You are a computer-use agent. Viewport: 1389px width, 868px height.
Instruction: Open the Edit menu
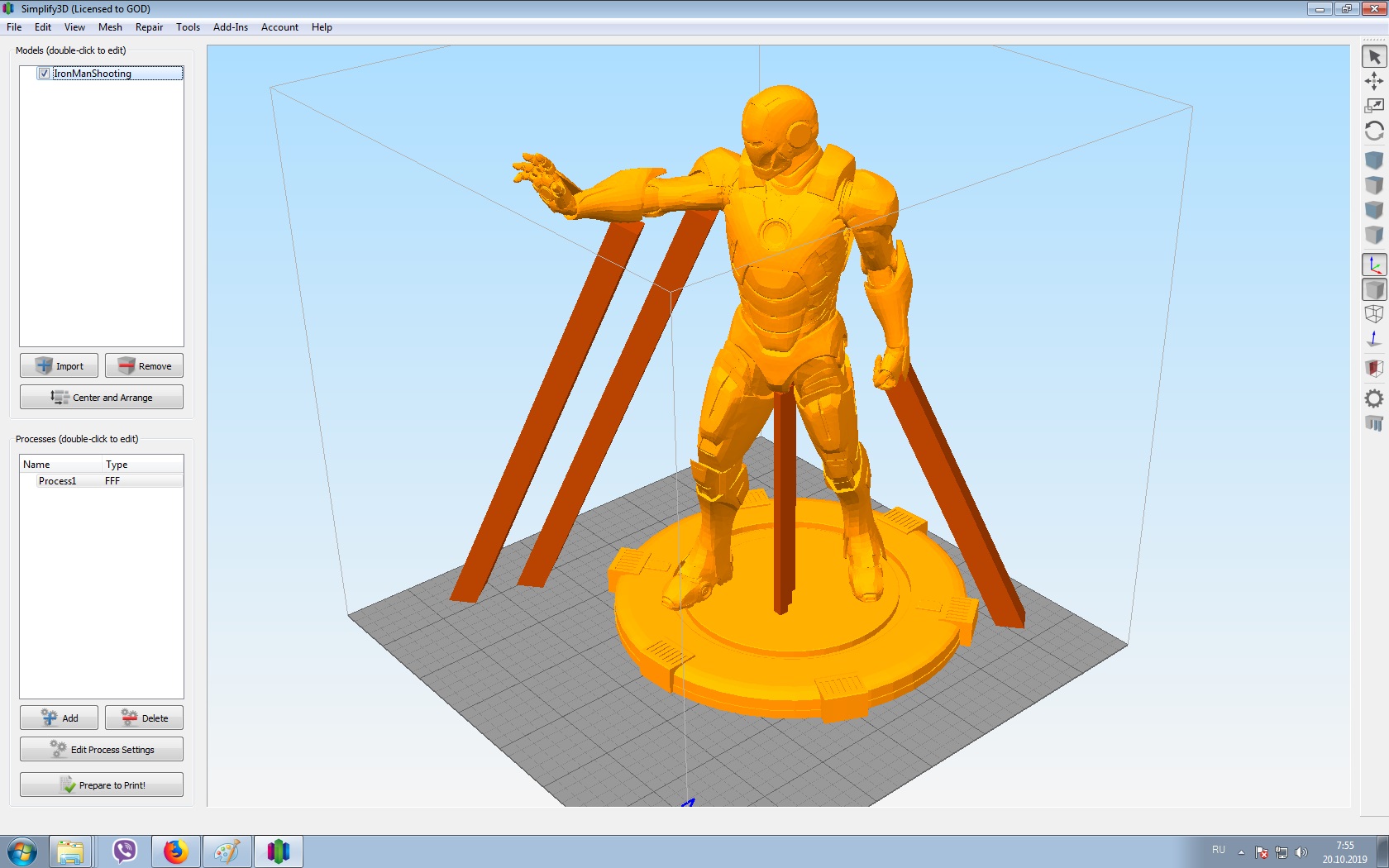pyautogui.click(x=43, y=27)
